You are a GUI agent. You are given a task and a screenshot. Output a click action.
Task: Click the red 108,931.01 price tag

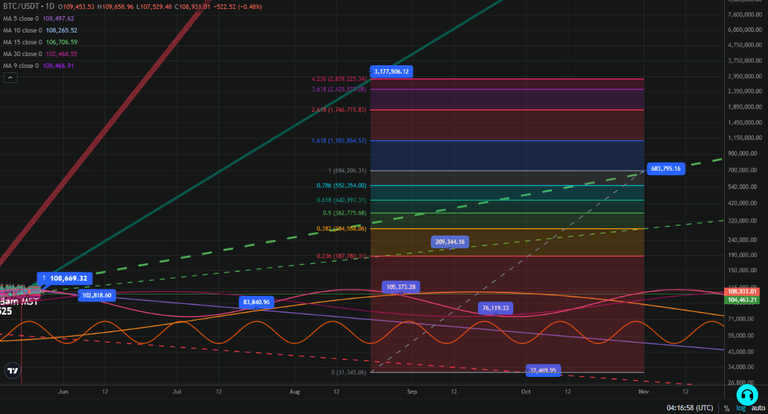(x=742, y=292)
